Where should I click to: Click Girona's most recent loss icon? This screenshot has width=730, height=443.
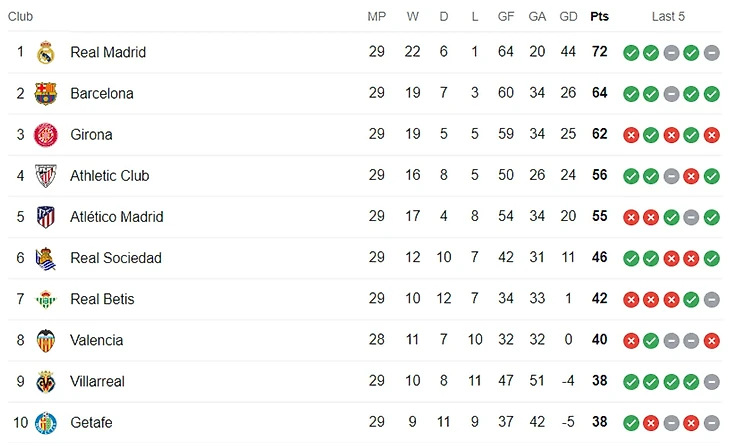point(711,135)
